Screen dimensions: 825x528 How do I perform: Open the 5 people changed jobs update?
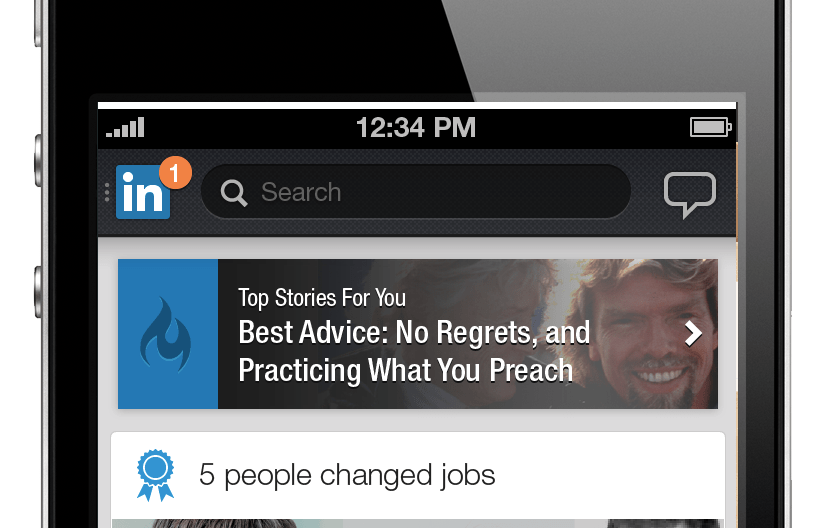point(418,475)
